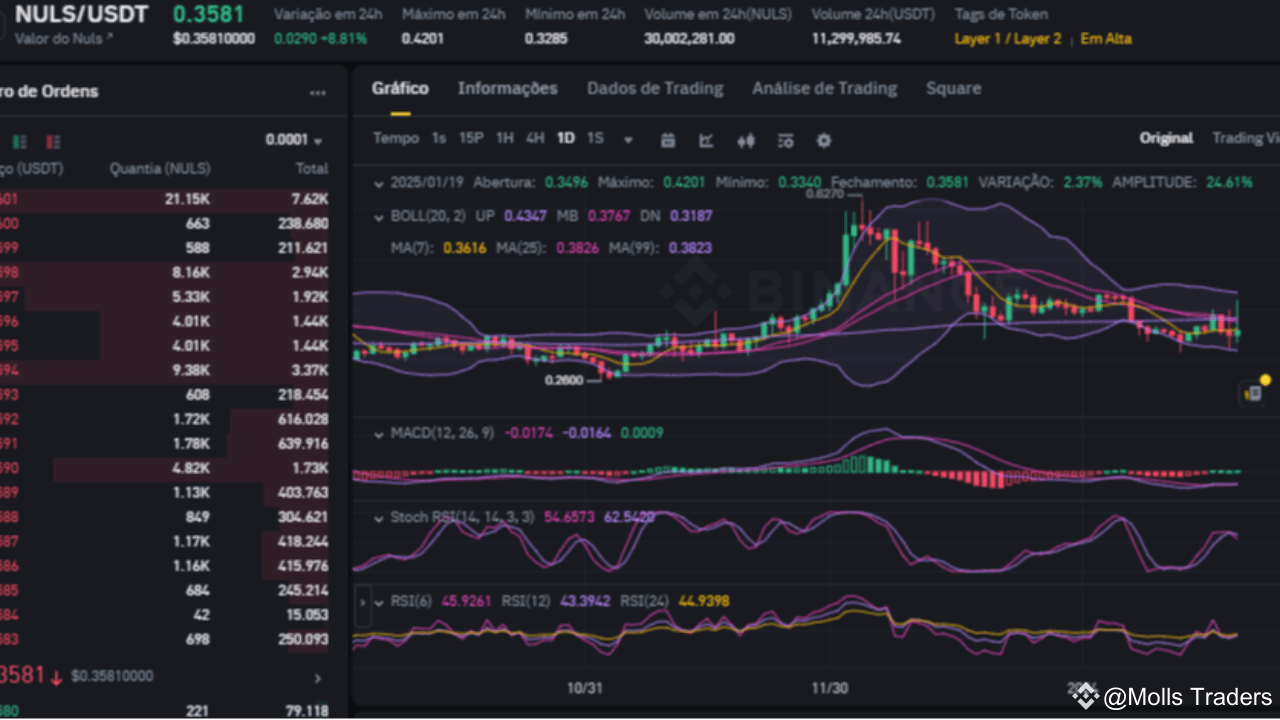Open the Em Alta token tag

[x=1106, y=39]
